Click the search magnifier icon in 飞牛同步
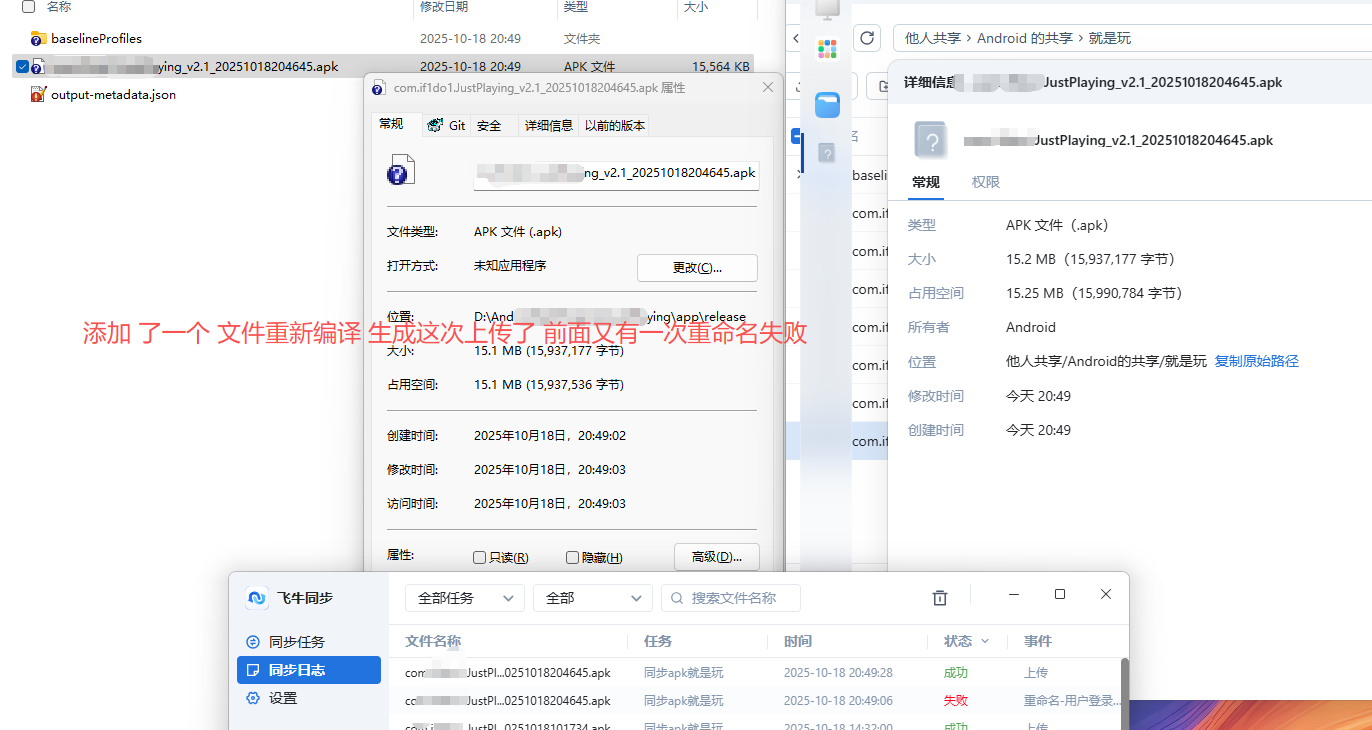This screenshot has height=730, width=1372. (677, 598)
